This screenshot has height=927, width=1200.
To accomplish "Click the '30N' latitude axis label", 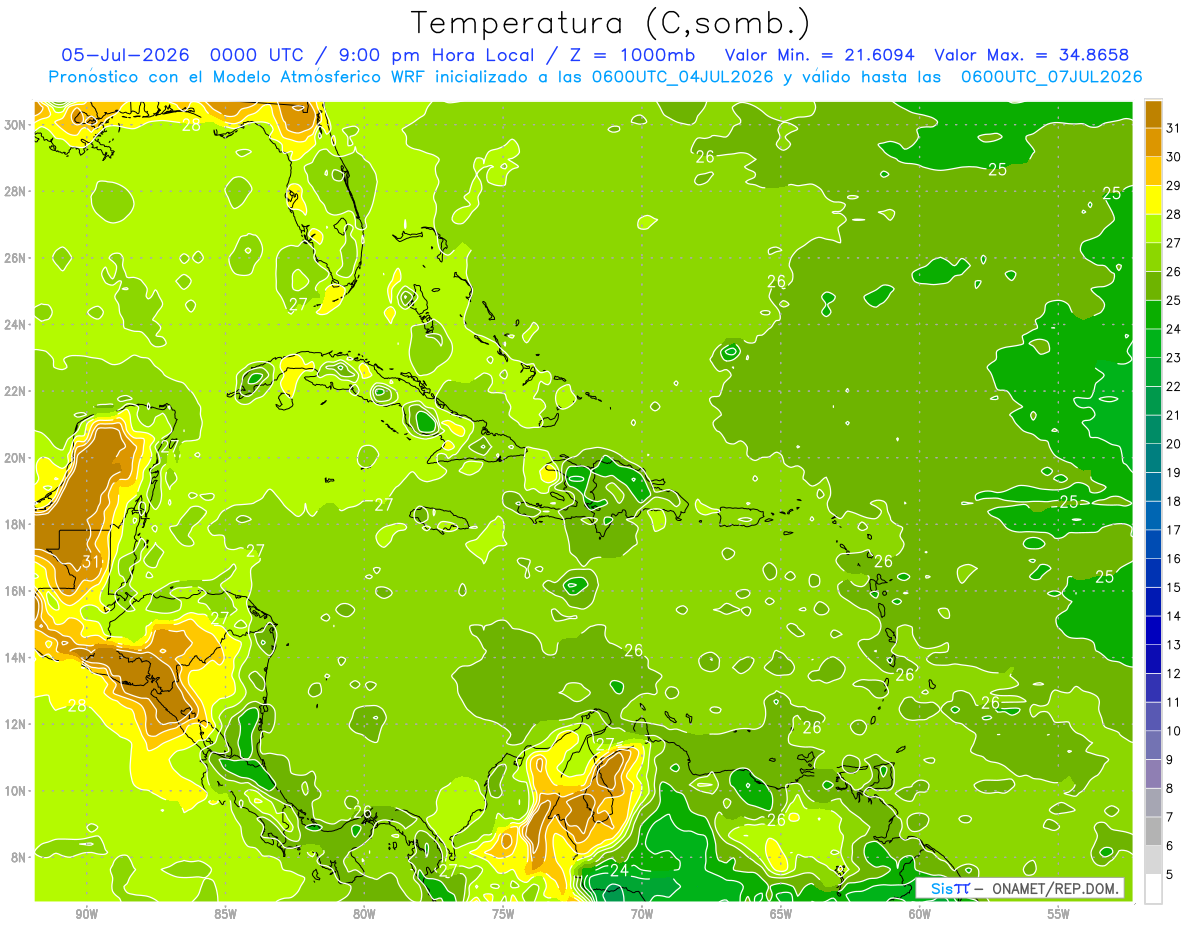I will pos(16,125).
